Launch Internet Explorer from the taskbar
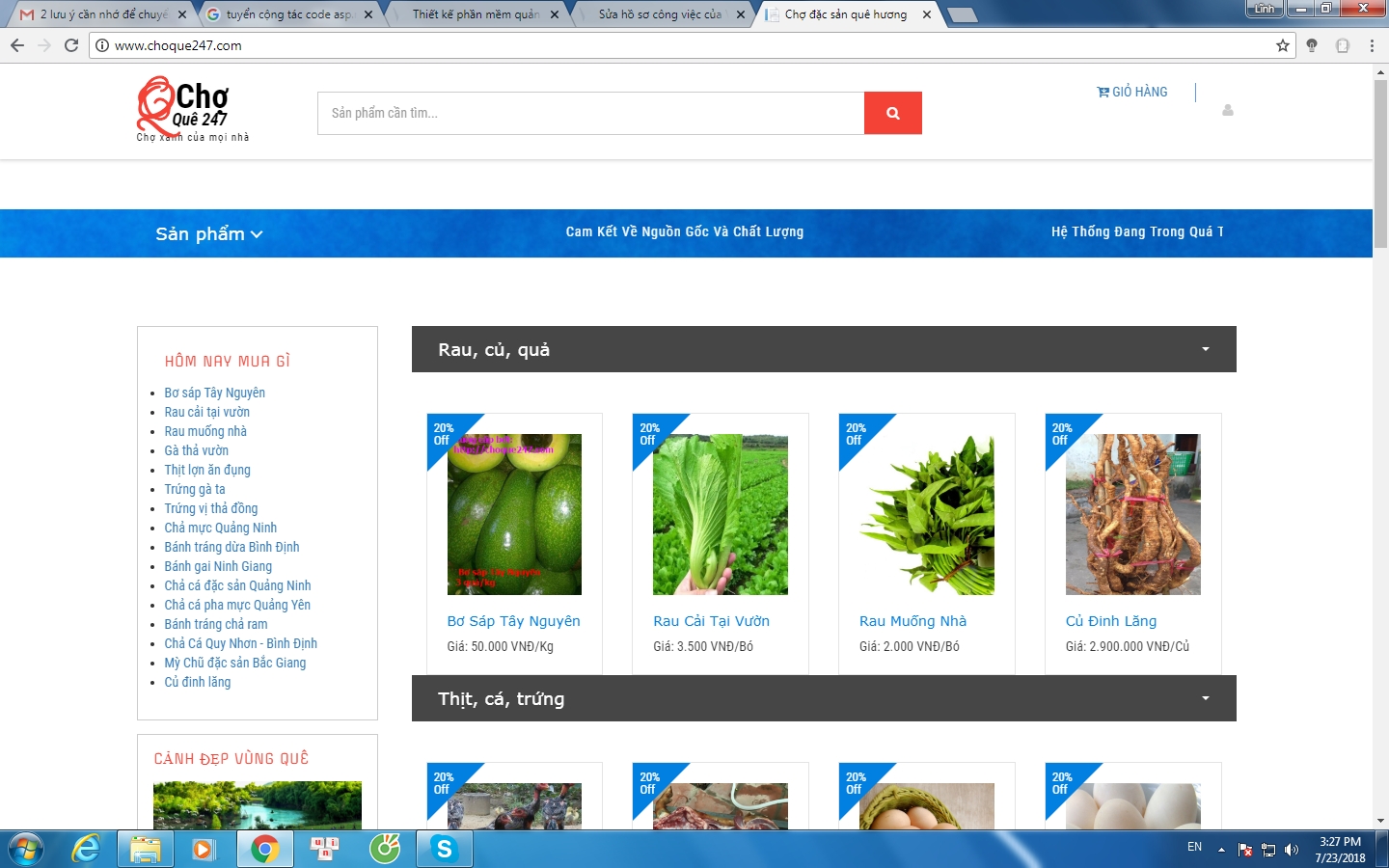The width and height of the screenshot is (1389, 868). 86,849
